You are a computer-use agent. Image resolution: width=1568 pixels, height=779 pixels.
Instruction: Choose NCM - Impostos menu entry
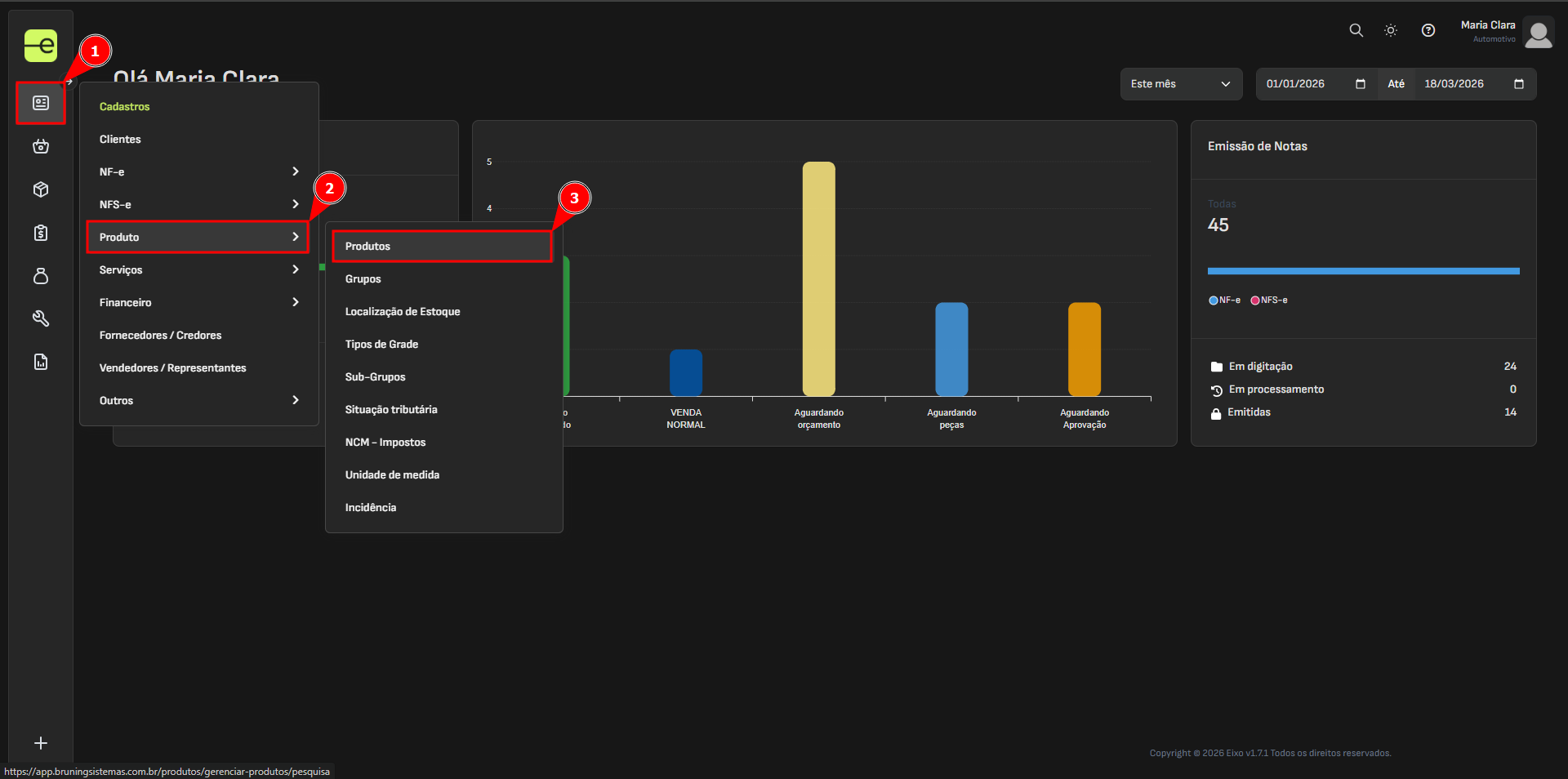click(385, 442)
